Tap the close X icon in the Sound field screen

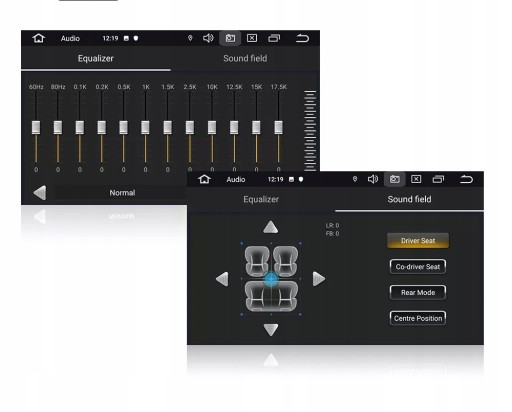click(x=416, y=179)
